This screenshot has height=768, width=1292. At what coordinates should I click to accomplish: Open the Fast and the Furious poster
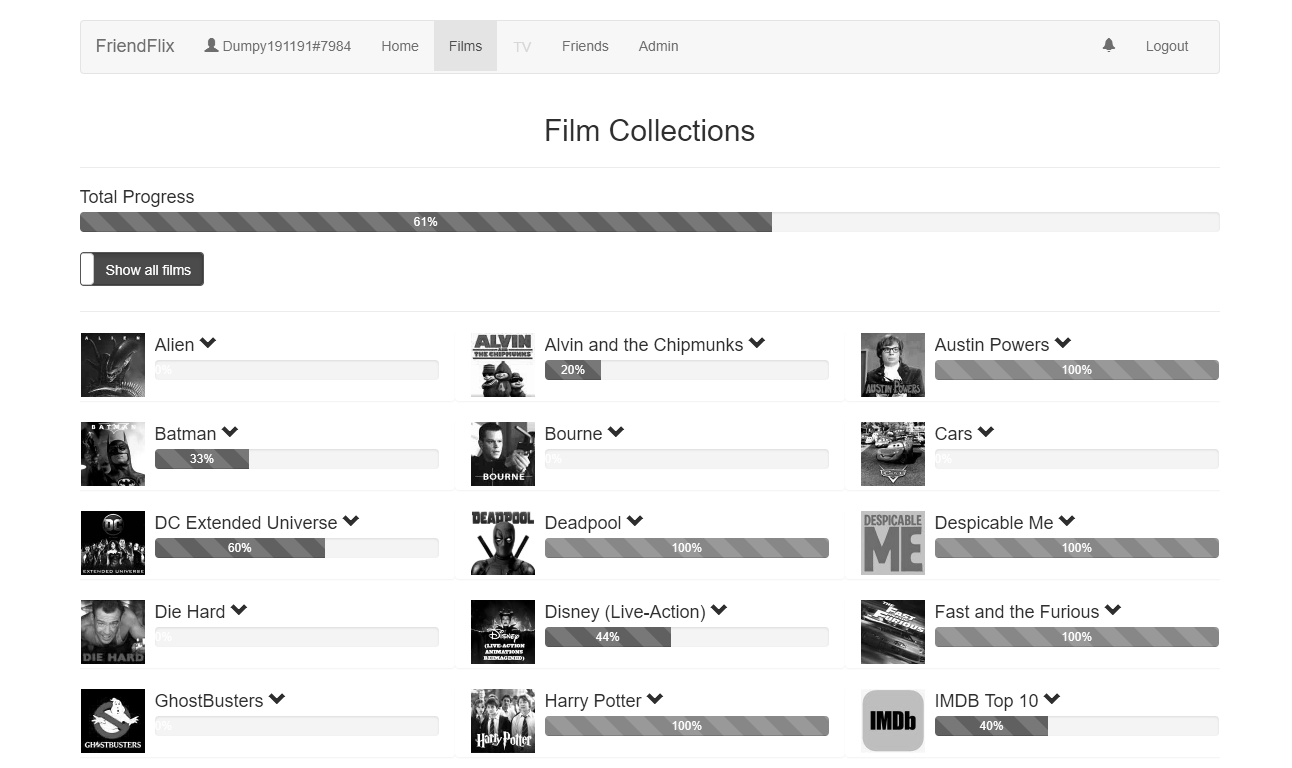(893, 632)
